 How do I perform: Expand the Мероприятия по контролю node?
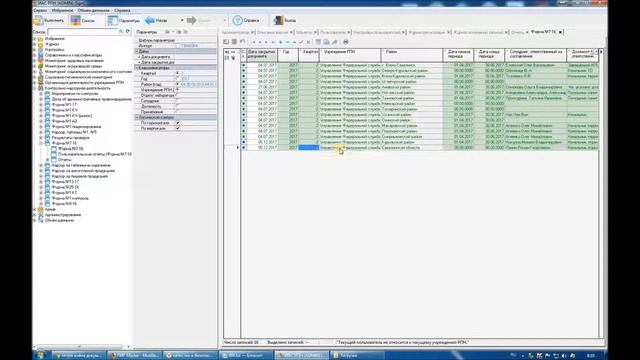41,93
